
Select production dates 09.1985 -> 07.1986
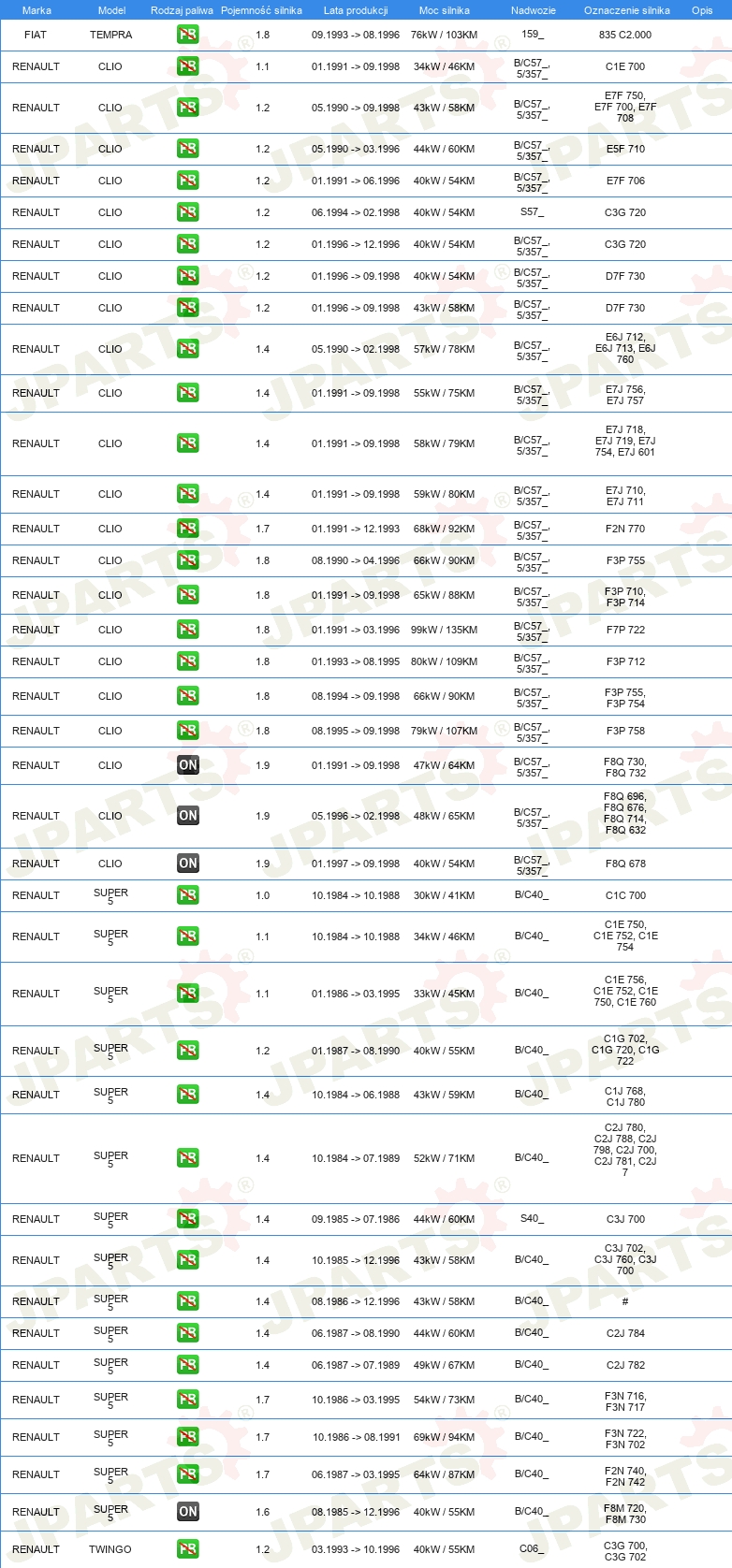point(356,1219)
